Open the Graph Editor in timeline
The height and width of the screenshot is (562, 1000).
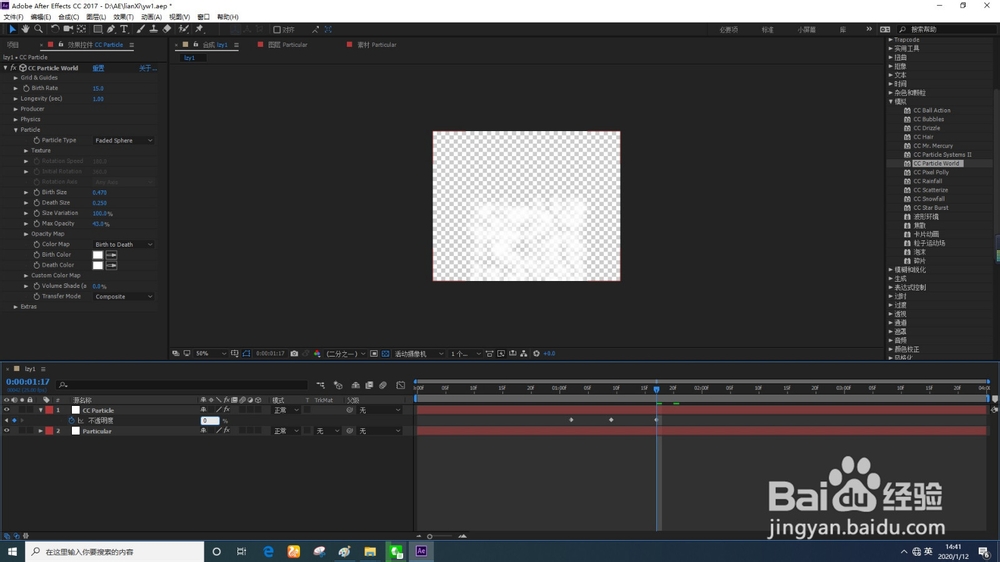[x=401, y=385]
